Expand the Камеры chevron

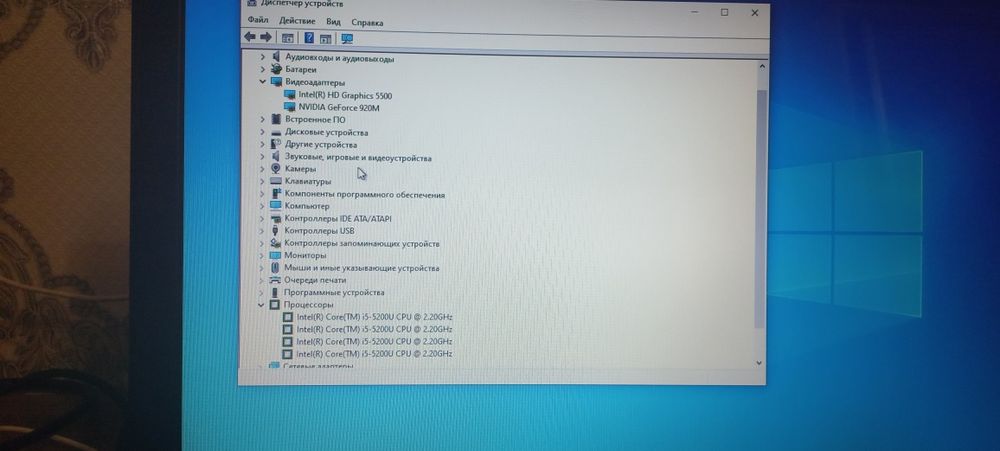pyautogui.click(x=262, y=169)
